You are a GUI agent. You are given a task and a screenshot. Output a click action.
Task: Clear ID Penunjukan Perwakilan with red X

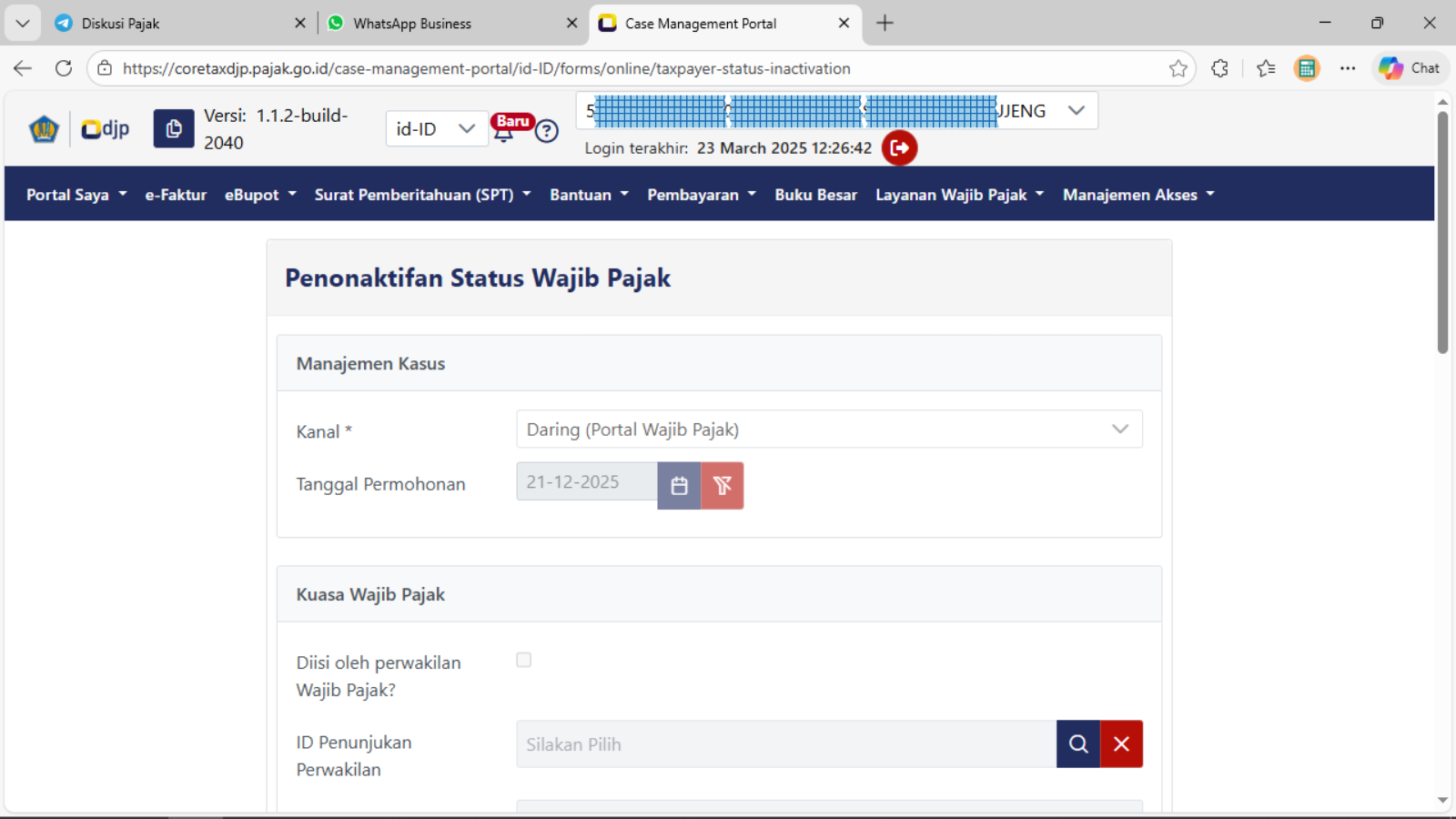(x=1121, y=744)
